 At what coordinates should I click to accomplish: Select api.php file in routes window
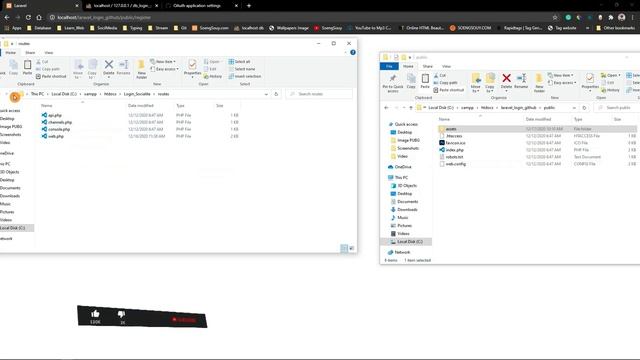(52, 116)
